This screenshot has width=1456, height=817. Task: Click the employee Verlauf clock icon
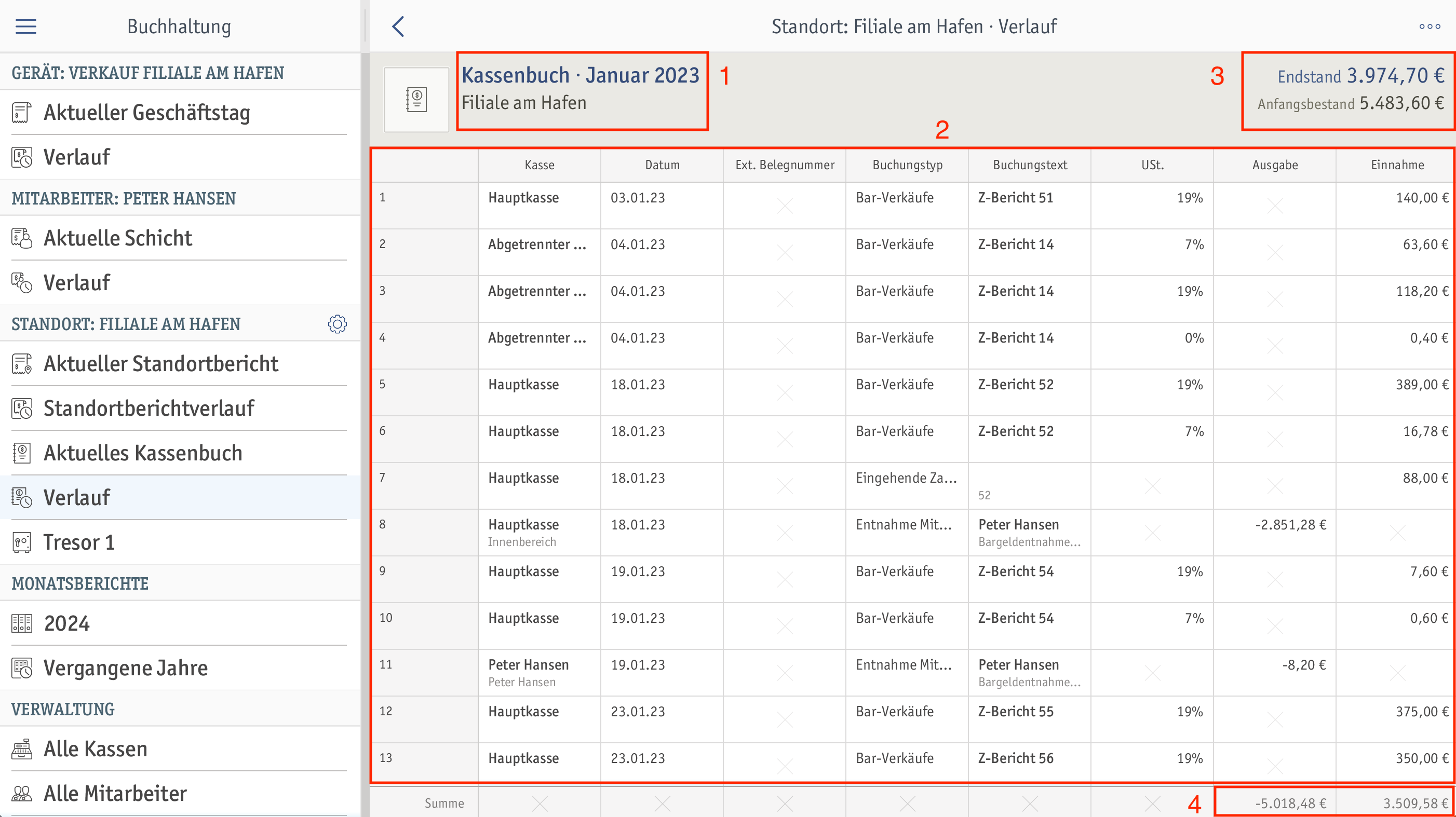coord(21,282)
